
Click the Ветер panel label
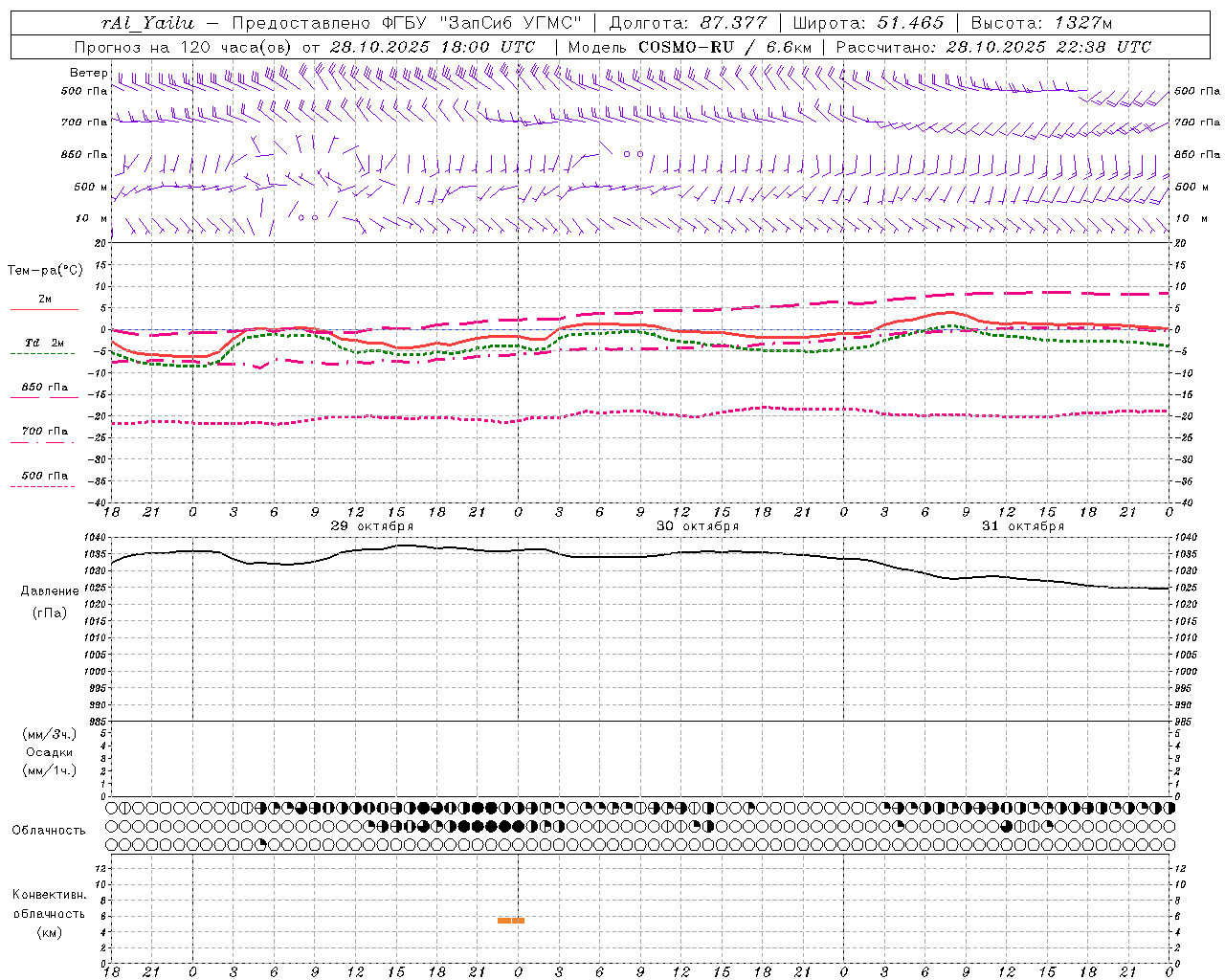[x=88, y=73]
